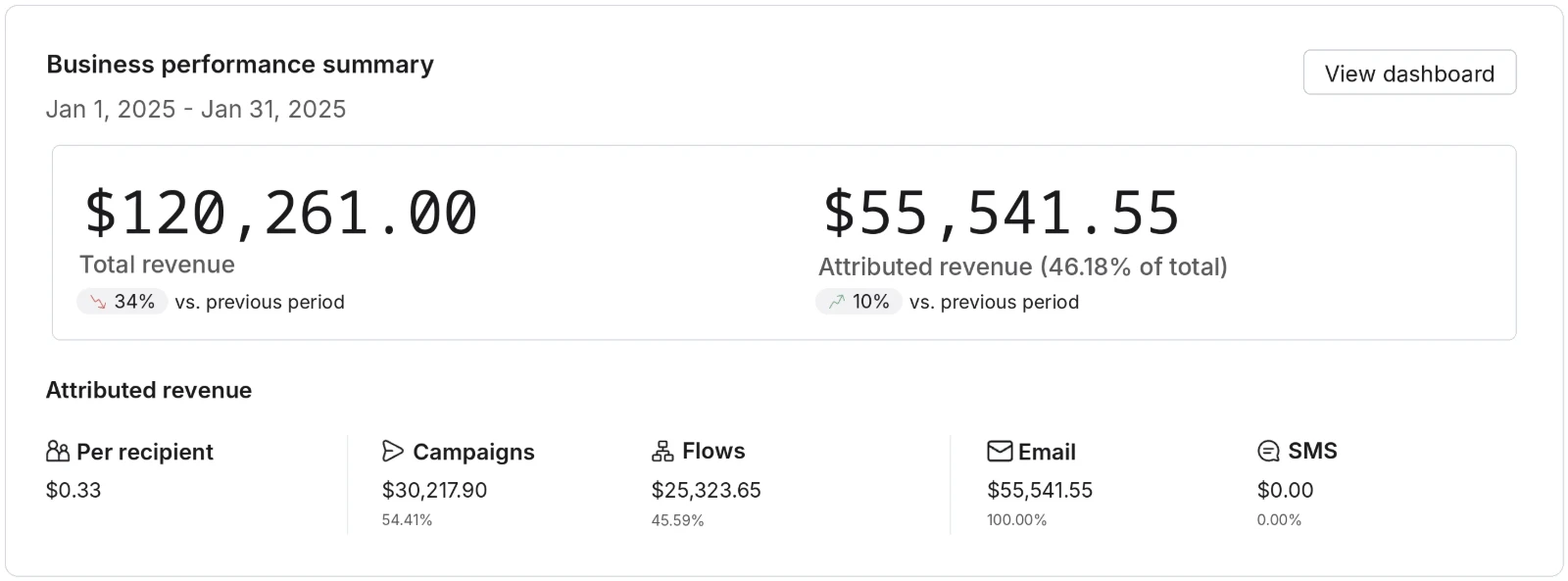The height and width of the screenshot is (581, 1568).
Task: Click the 54.41% campaigns share
Action: [x=407, y=520]
